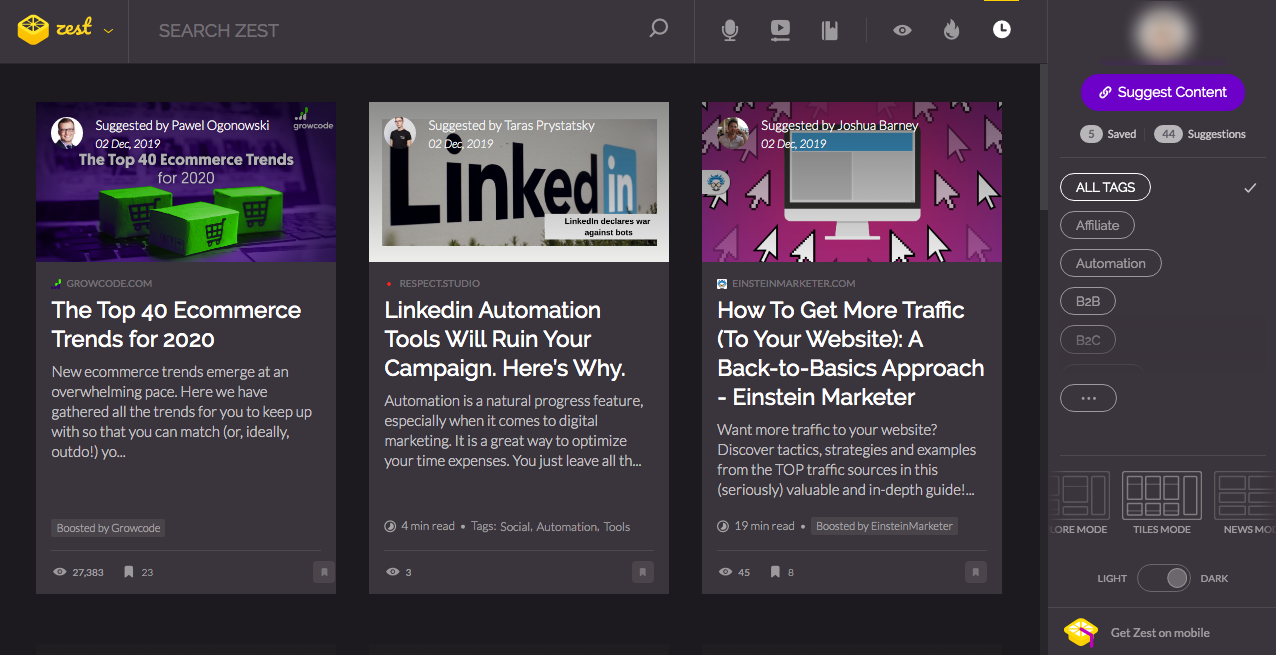Click the 19 min read clock icon
Screen dimensions: 1276x655
(723, 526)
